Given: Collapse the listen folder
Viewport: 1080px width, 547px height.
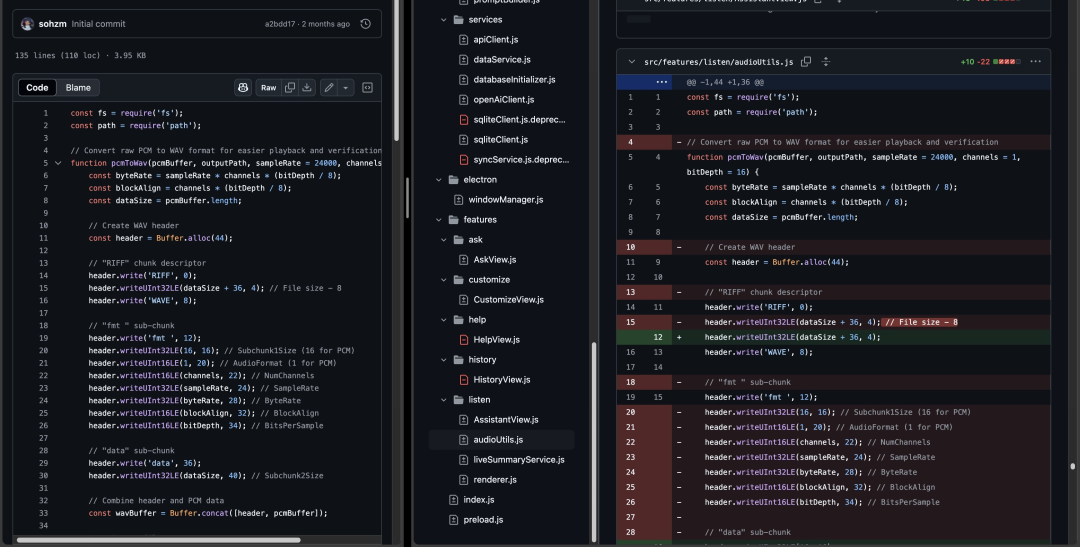Looking at the screenshot, I should pos(444,400).
